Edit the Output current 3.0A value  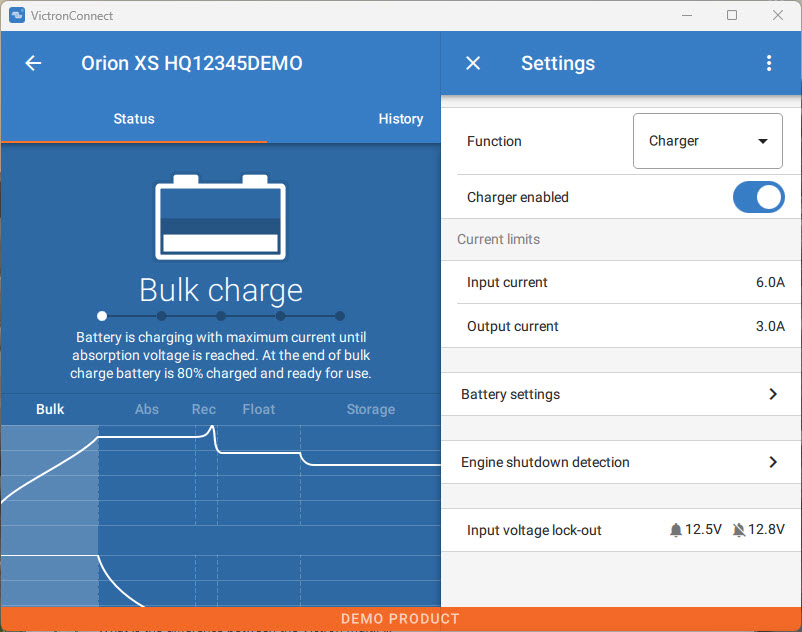pos(770,326)
